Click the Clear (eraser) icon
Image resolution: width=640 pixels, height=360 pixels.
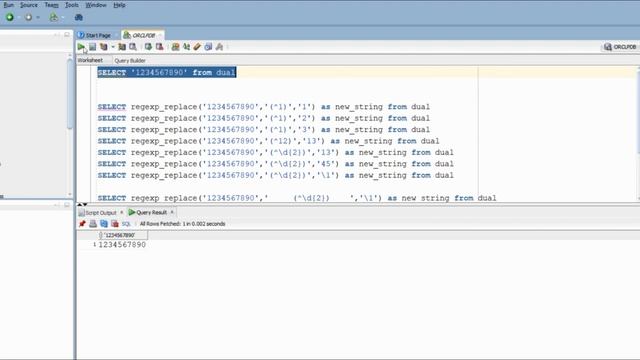[198, 47]
